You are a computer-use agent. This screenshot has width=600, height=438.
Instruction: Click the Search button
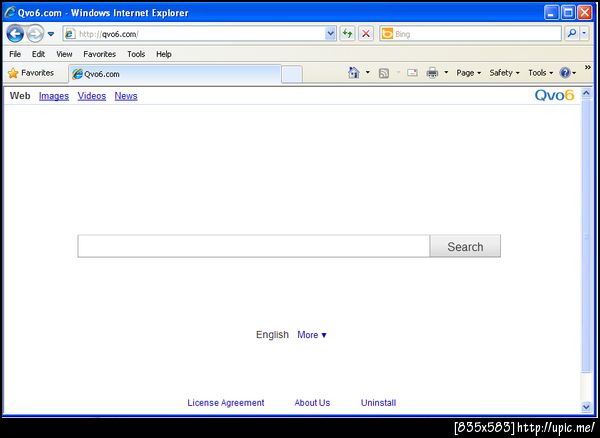(465, 246)
